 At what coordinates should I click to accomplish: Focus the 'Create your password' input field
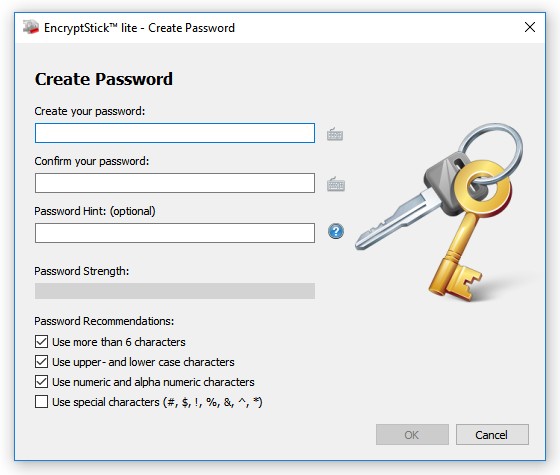coord(175,133)
